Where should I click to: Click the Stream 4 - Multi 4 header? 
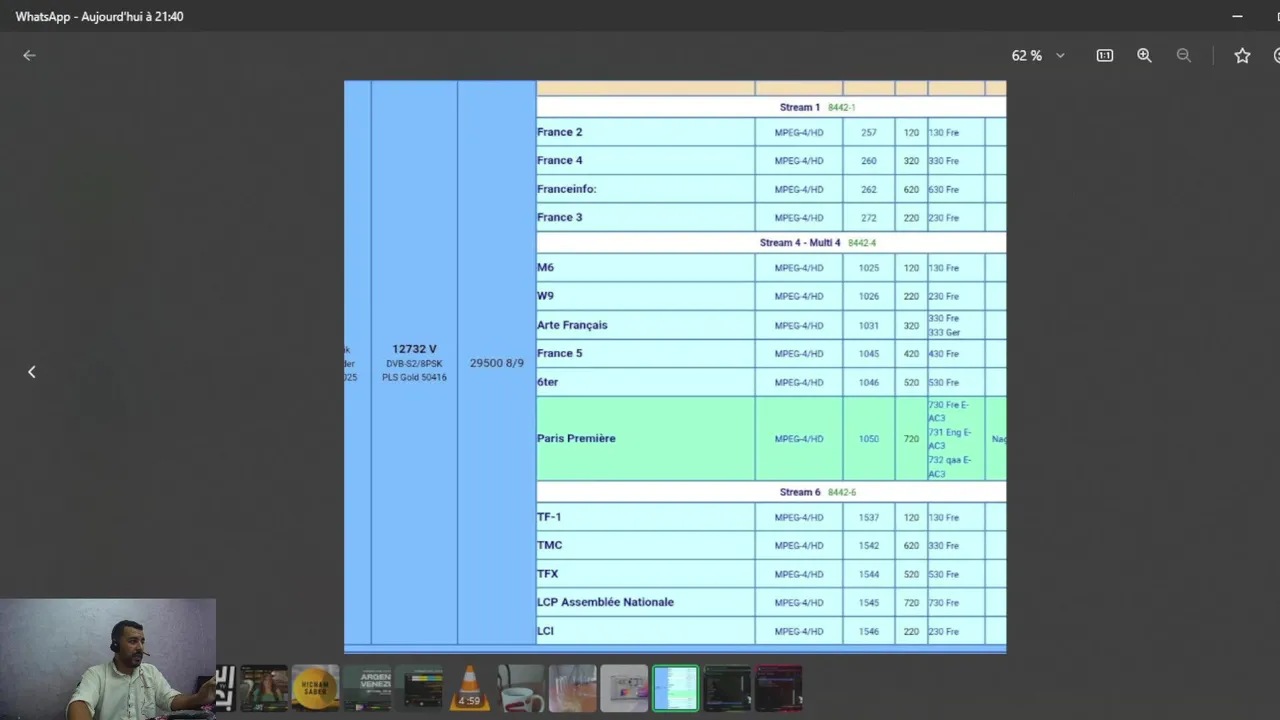coord(800,243)
